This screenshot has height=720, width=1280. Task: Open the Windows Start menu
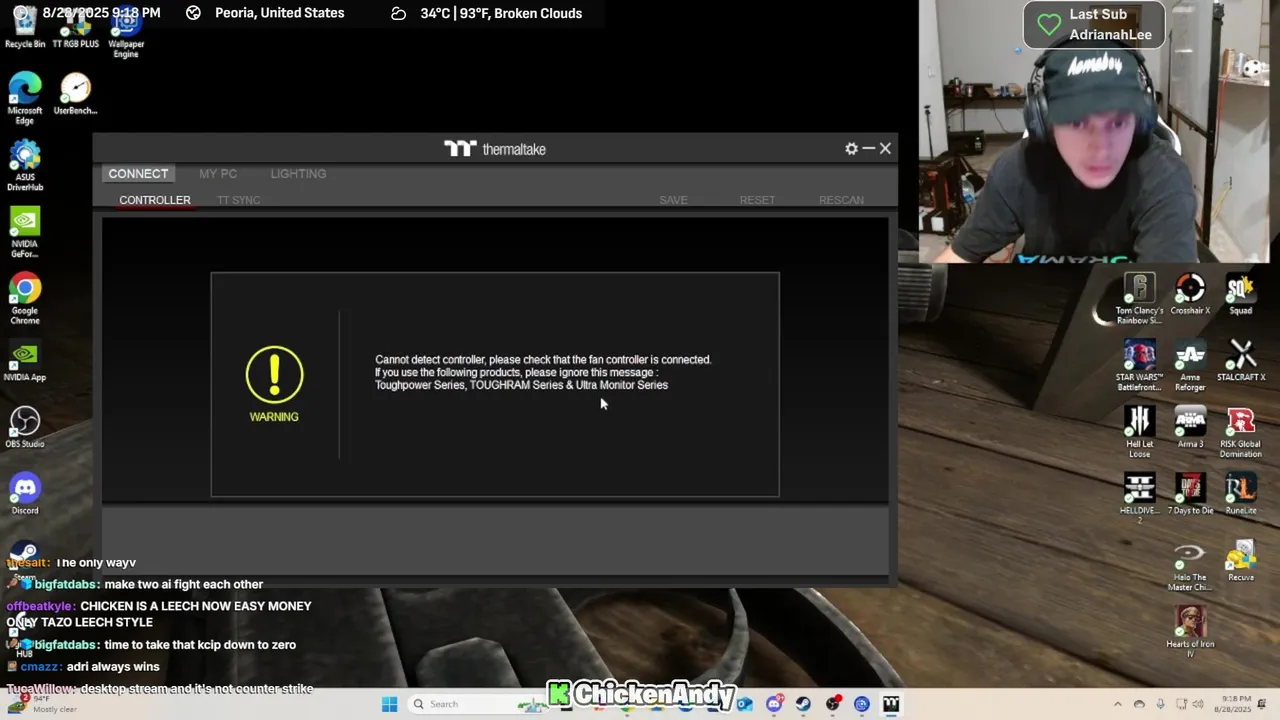coord(389,704)
